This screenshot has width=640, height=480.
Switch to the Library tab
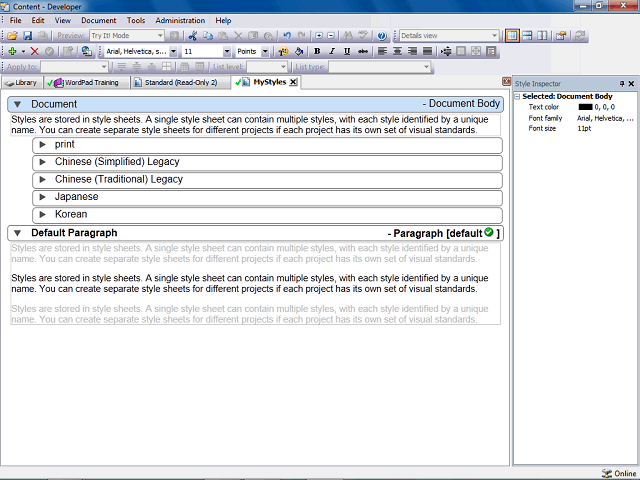point(21,83)
